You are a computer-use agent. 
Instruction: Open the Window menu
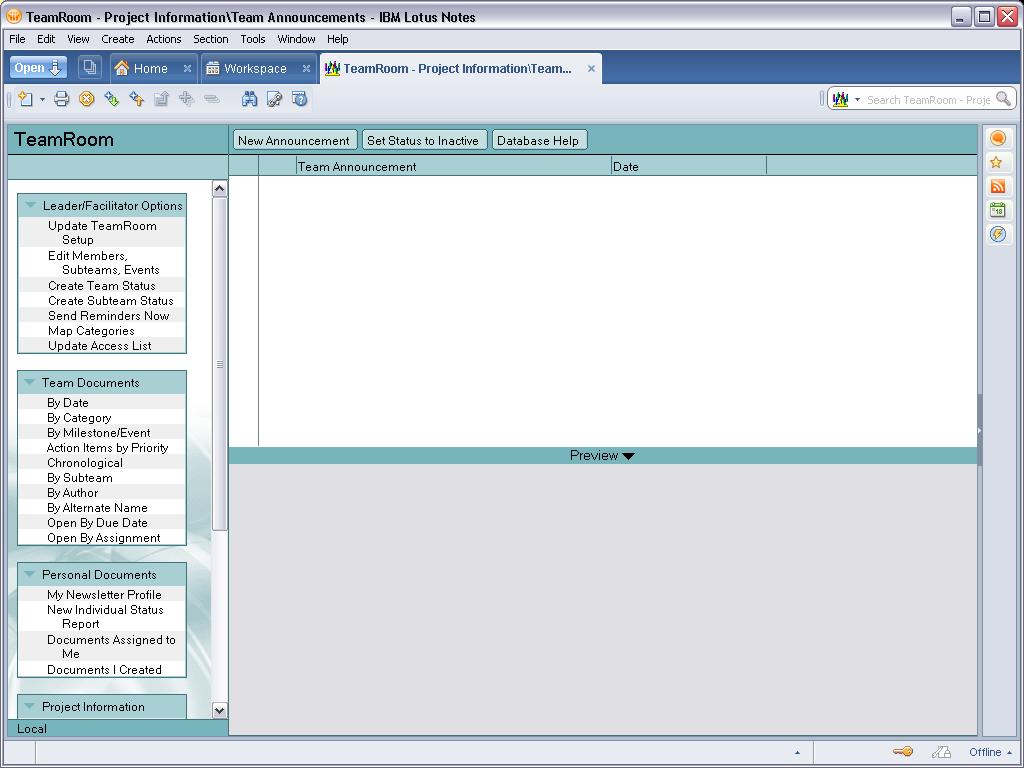[296, 39]
